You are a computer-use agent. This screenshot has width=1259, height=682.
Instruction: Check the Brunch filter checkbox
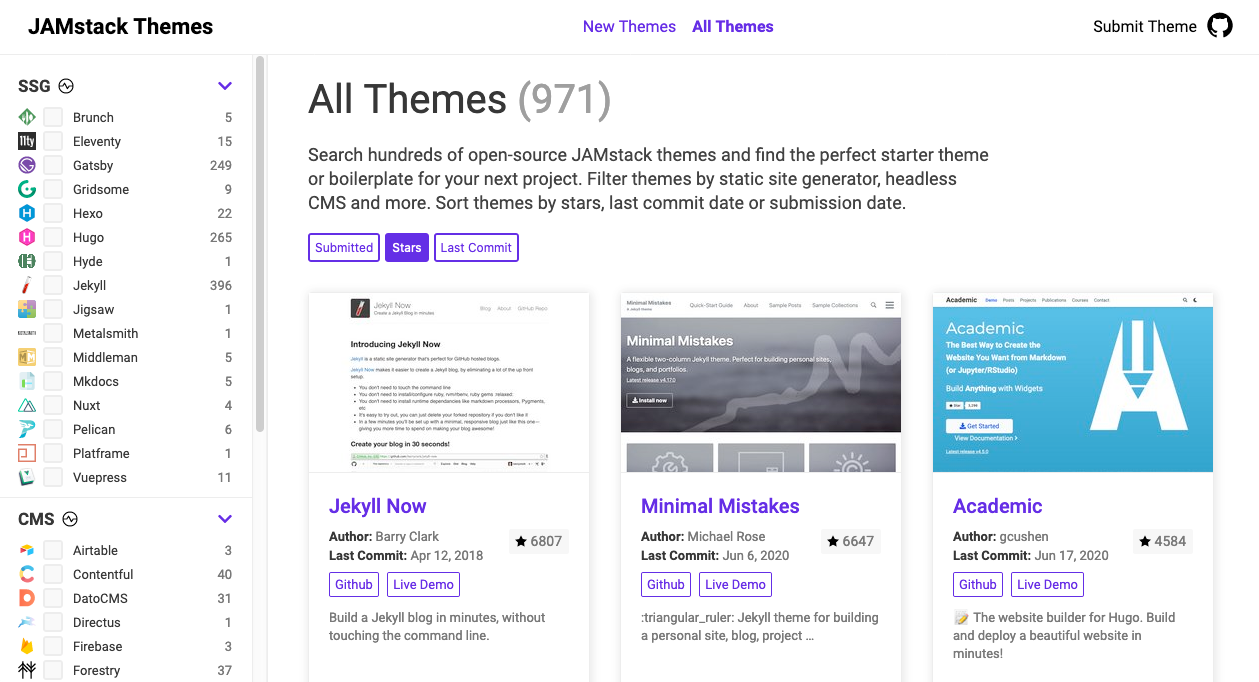[53, 117]
